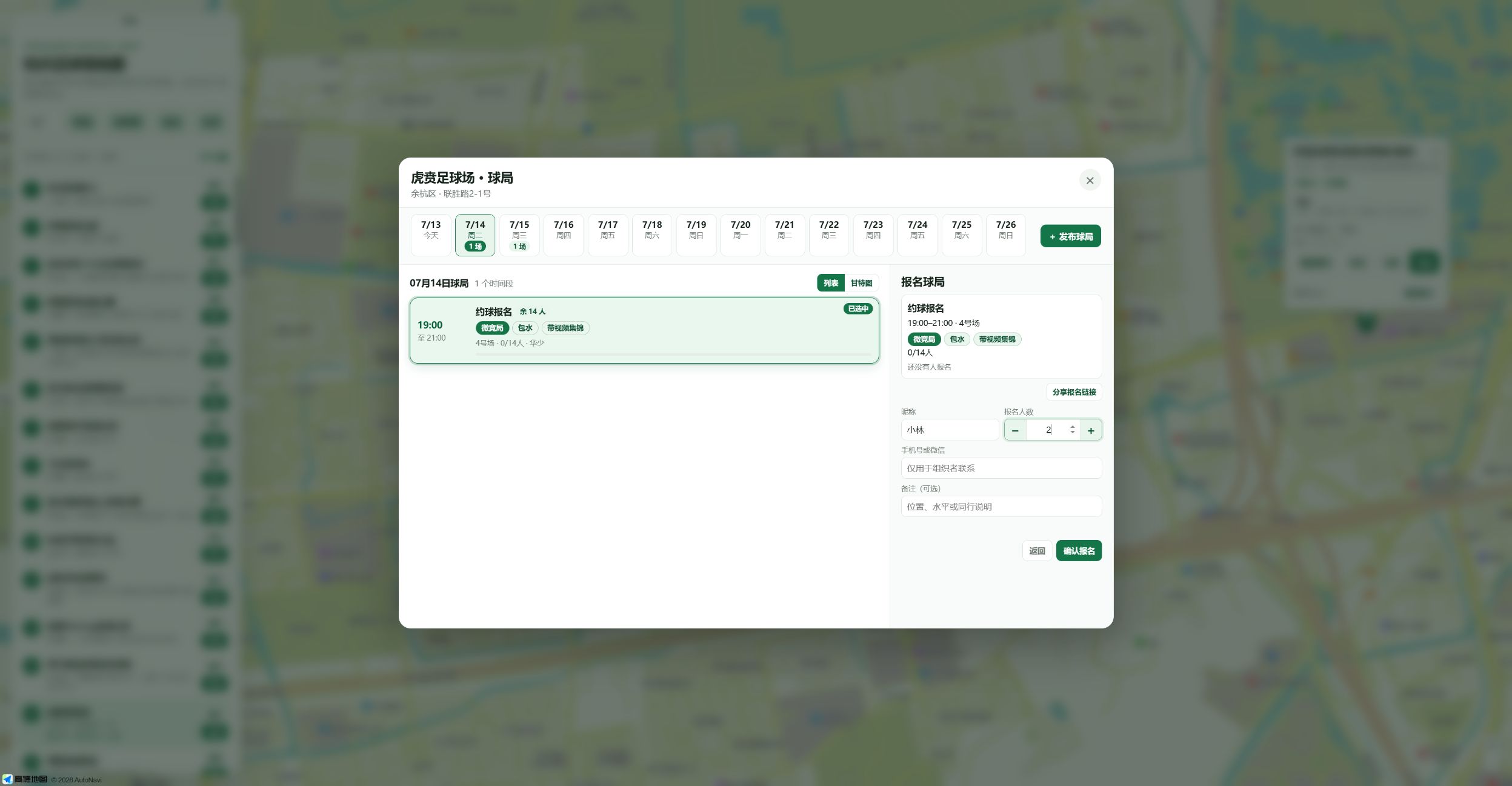Select the 7/15 周三 date tab
Image resolution: width=1512 pixels, height=786 pixels.
tap(519, 235)
